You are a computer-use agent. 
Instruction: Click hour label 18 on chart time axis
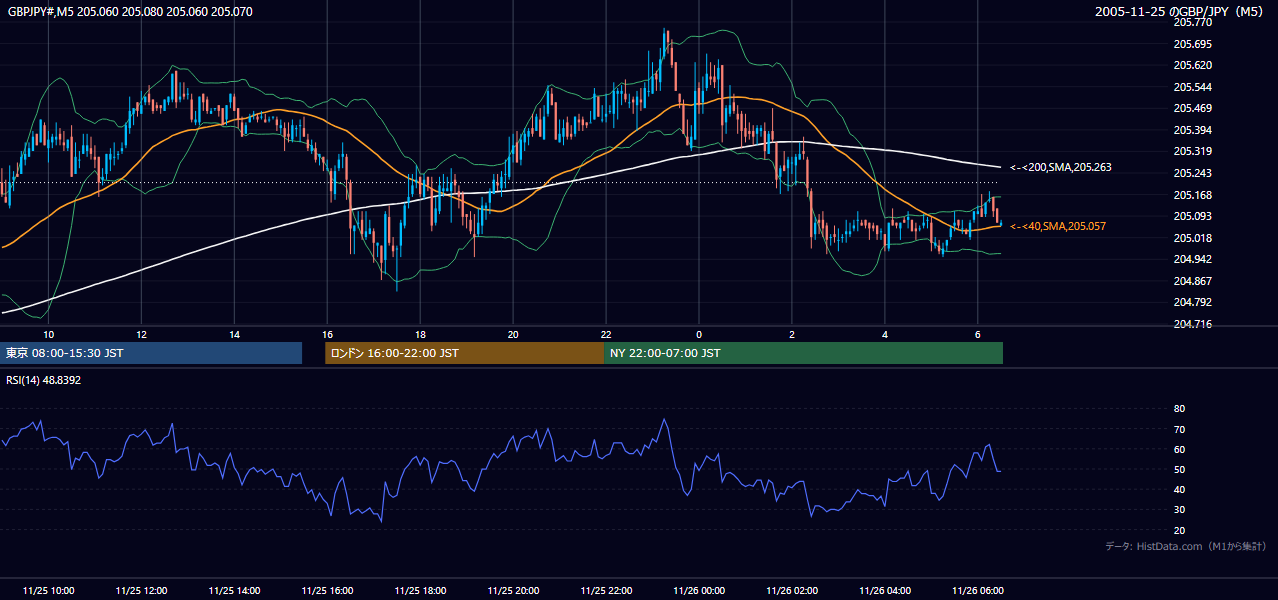[420, 334]
